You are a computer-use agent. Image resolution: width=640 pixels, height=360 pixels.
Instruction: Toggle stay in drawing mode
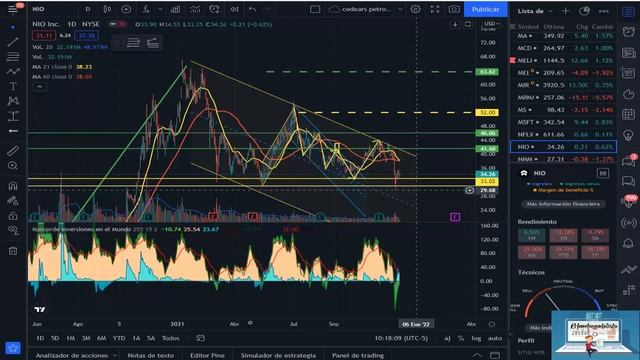point(13,200)
